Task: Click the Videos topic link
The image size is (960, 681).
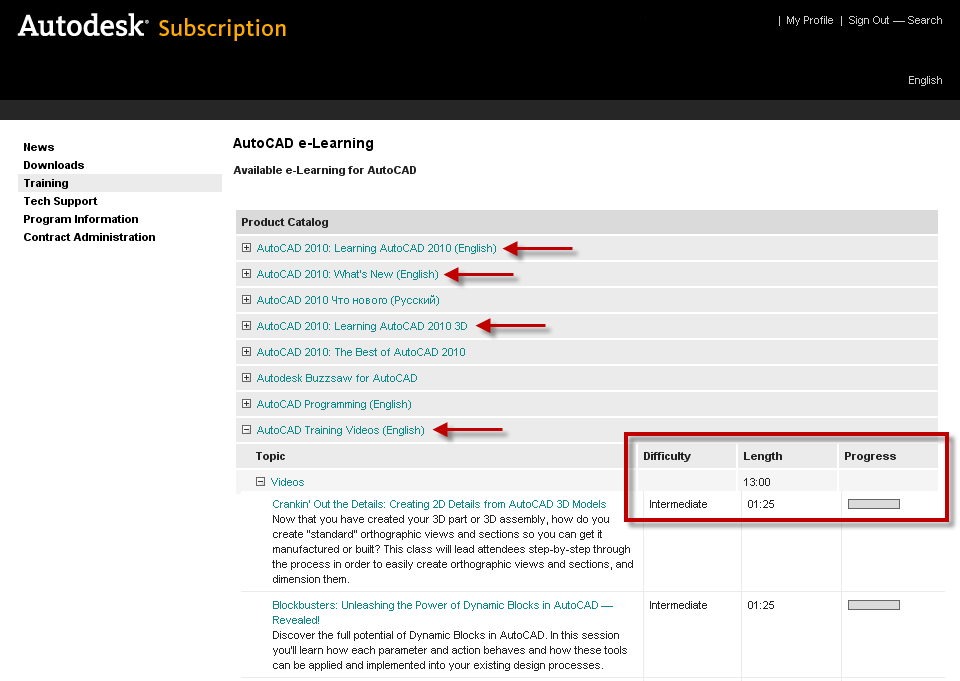Action: click(x=287, y=483)
